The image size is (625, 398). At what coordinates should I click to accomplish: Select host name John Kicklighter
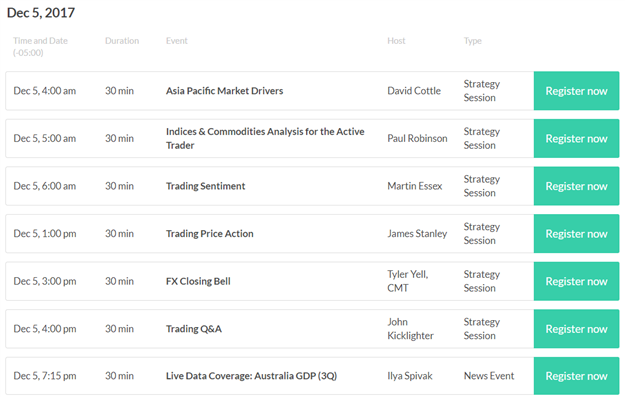coord(410,329)
